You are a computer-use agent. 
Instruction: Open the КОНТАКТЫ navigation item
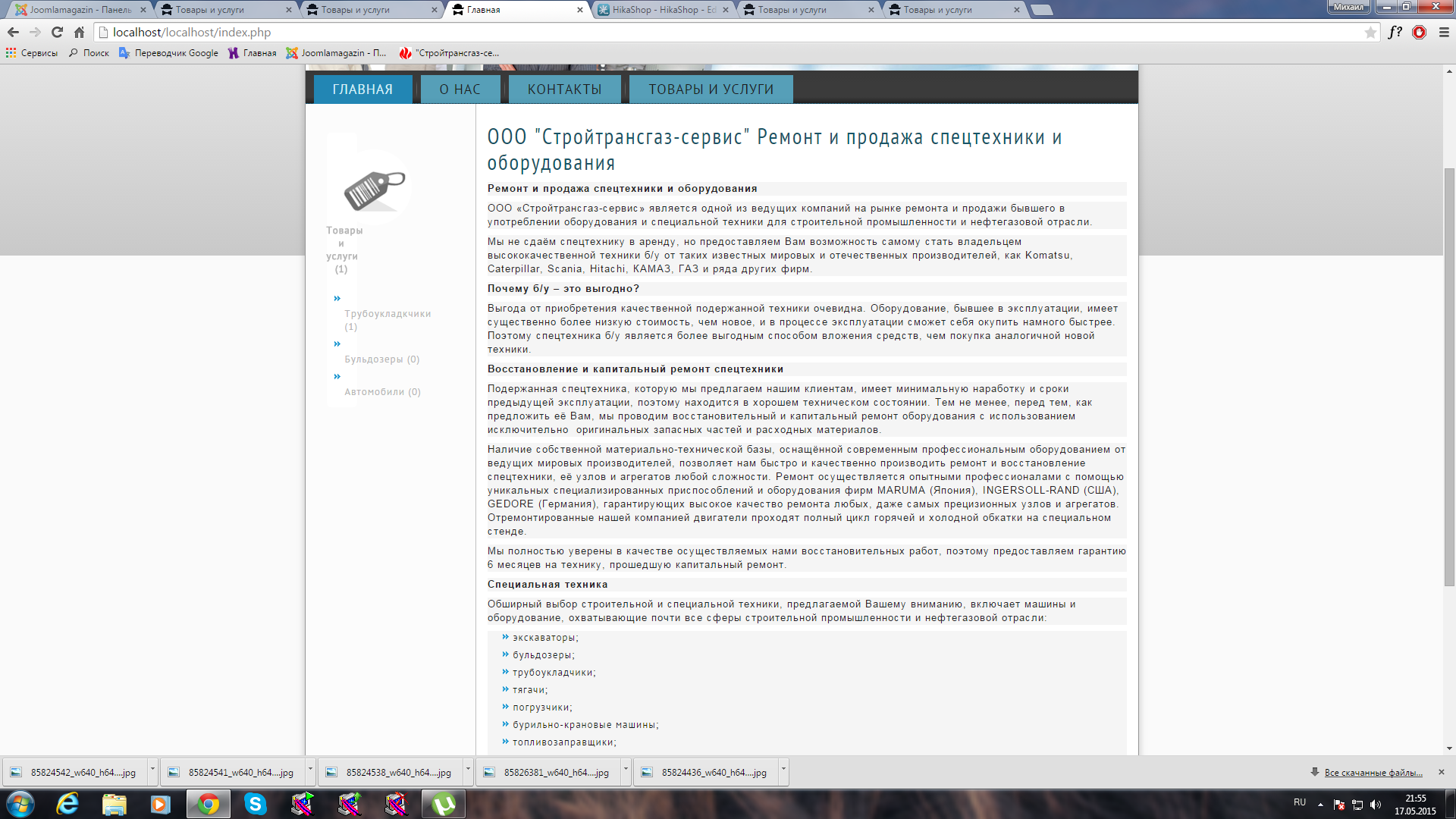(564, 89)
